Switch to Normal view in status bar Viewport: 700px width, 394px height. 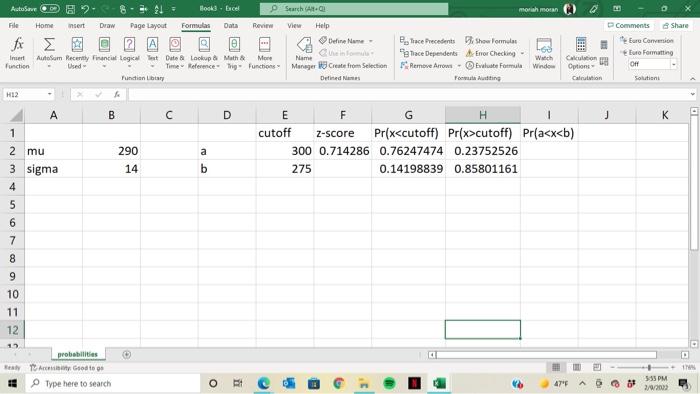coord(556,367)
